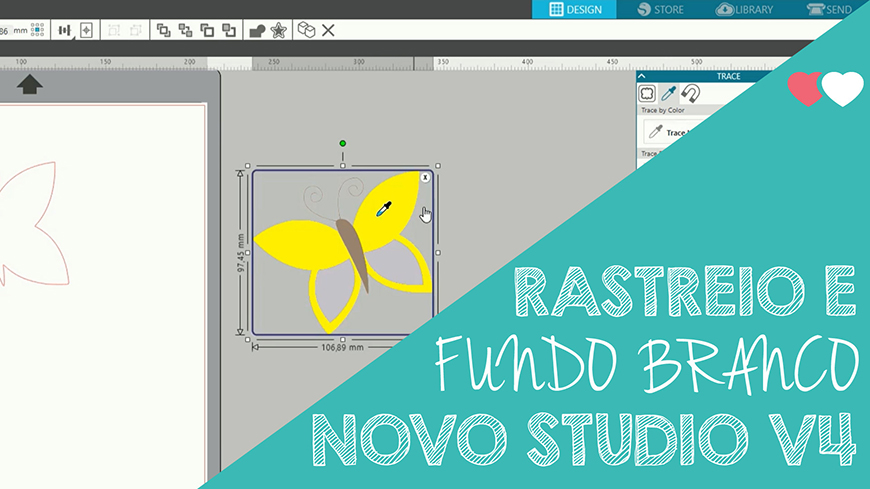This screenshot has height=489, width=870.
Task: Click the 3D cubes icon in toolbar
Action: point(306,30)
